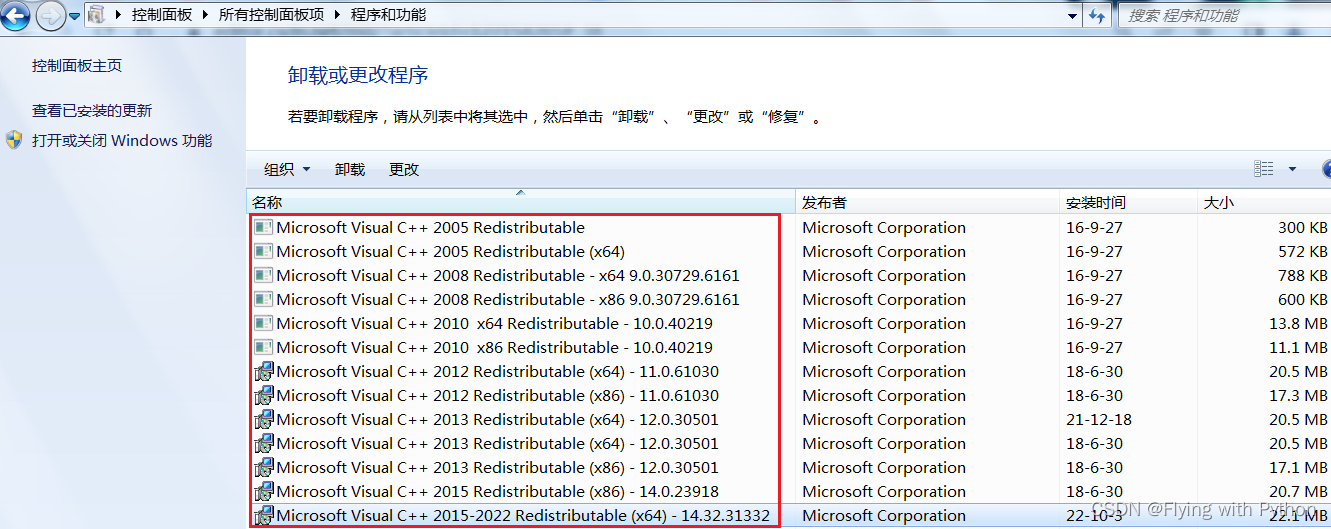Click icon of Visual C++ 2012 (x86) 11.0.61030
The width and height of the screenshot is (1331, 529).
[264, 395]
